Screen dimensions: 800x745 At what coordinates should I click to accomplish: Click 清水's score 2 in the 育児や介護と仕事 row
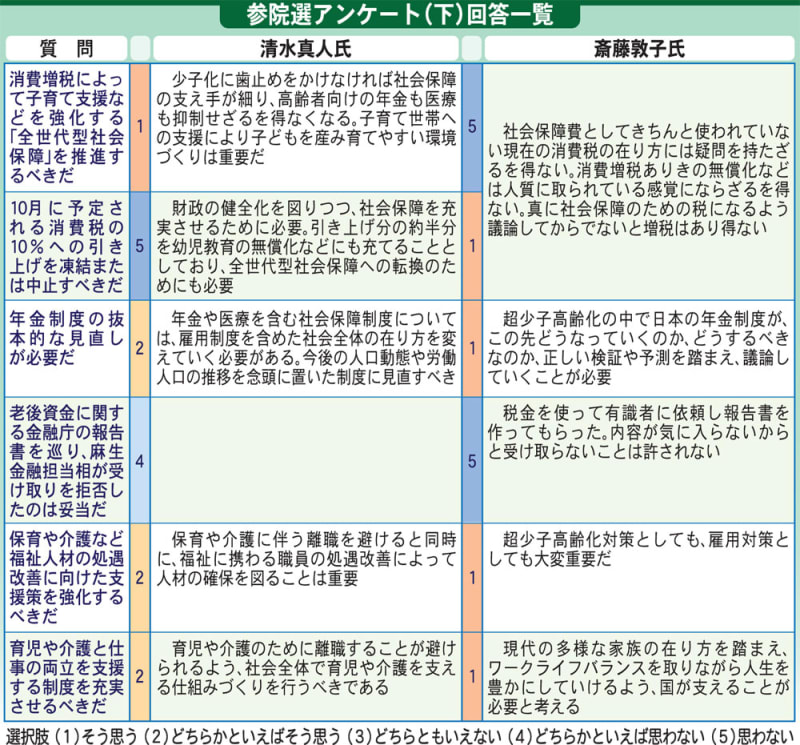(x=140, y=677)
